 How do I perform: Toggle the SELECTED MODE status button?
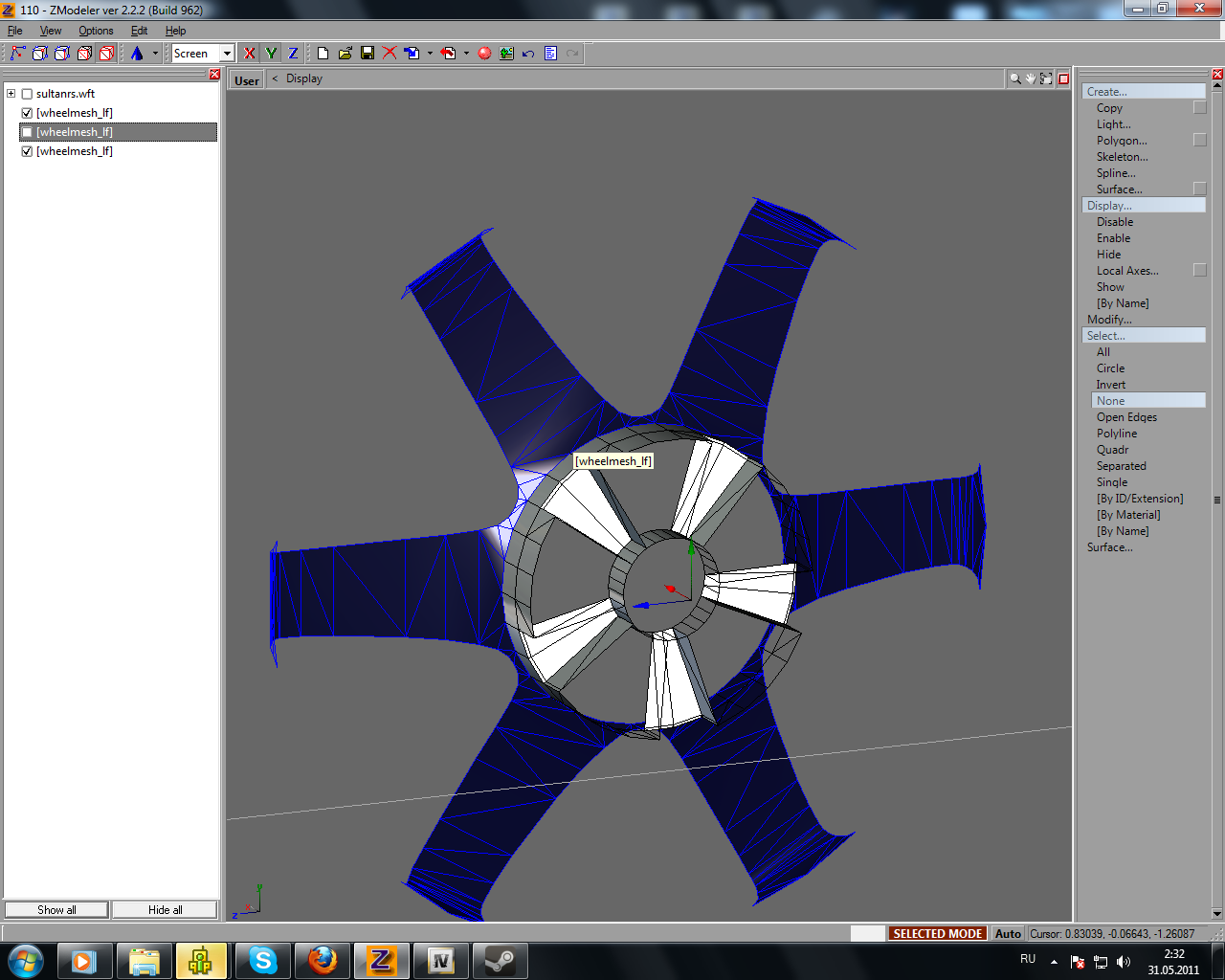point(938,934)
